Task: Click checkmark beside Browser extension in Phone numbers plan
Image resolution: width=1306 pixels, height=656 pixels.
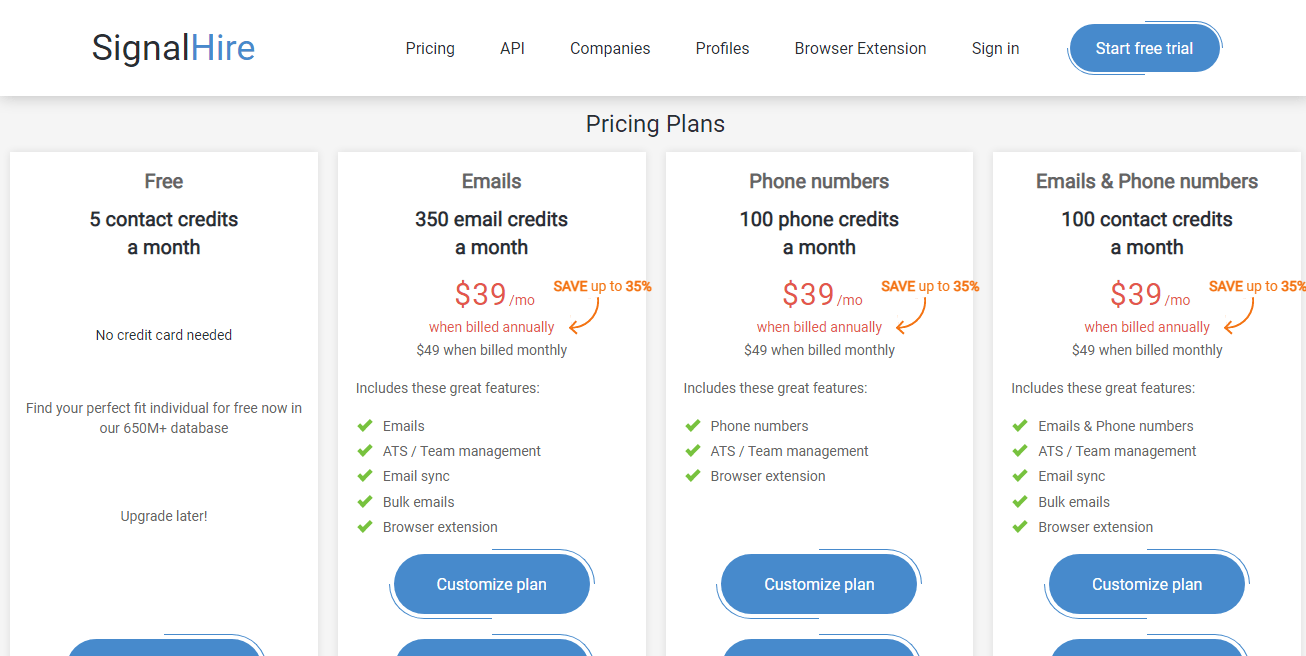Action: point(693,476)
